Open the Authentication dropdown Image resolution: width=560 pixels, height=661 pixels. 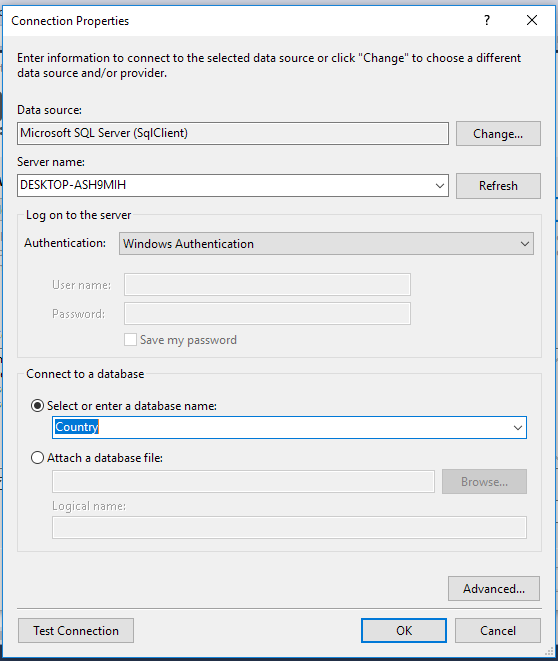click(326, 244)
